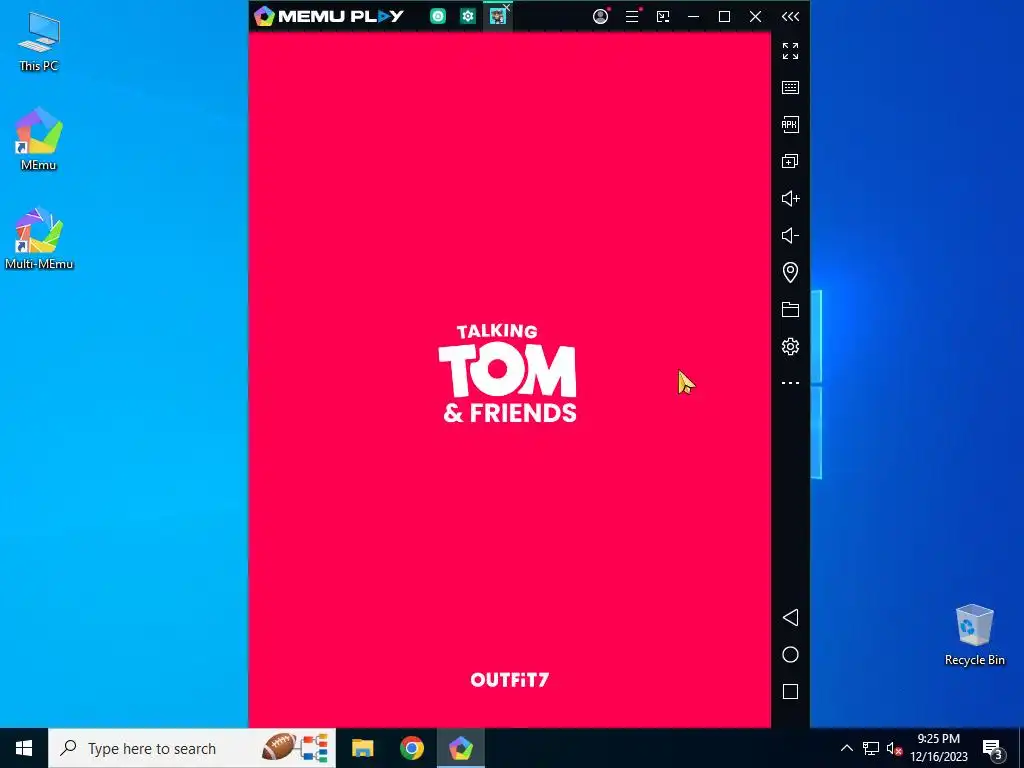Image resolution: width=1024 pixels, height=768 pixels.
Task: Open the keyboard mapping tool
Action: pos(790,88)
